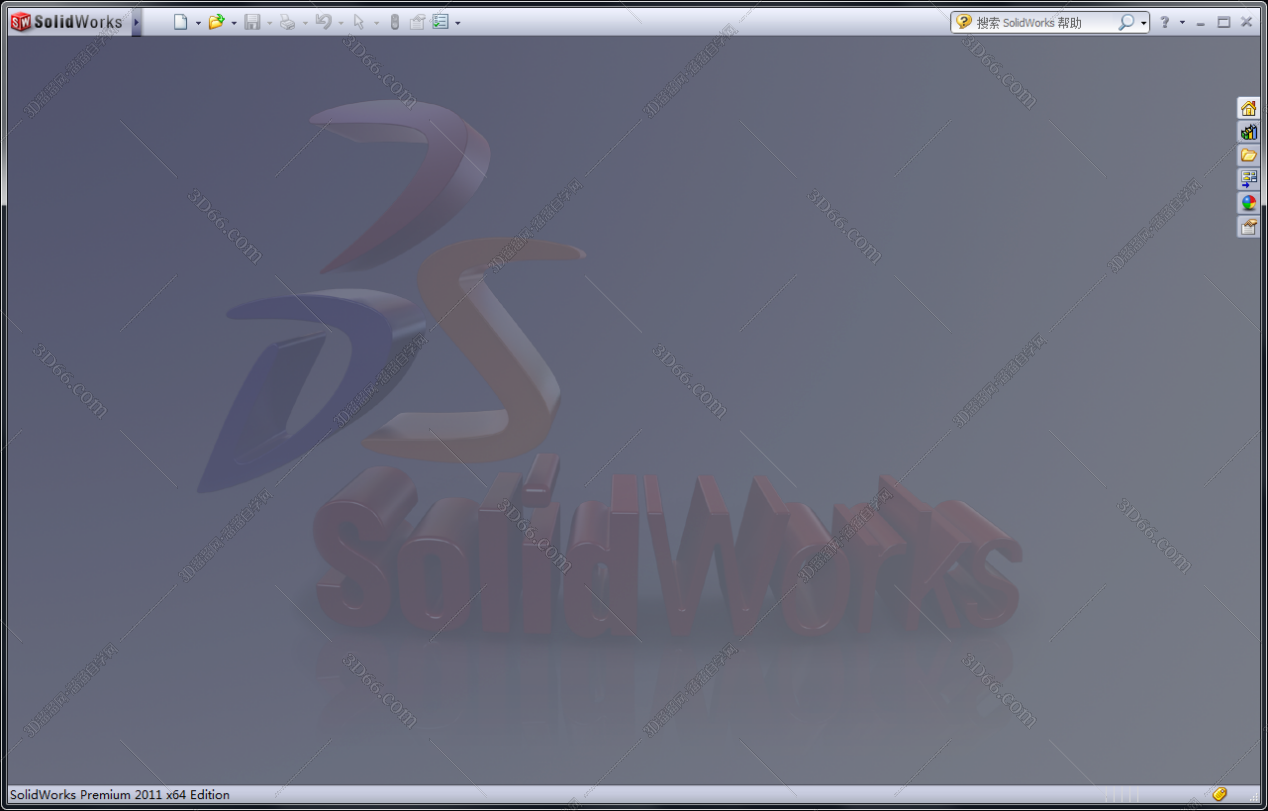Open SolidWorks Resources in the Task Pane
The image size is (1268, 811).
pyautogui.click(x=1248, y=107)
